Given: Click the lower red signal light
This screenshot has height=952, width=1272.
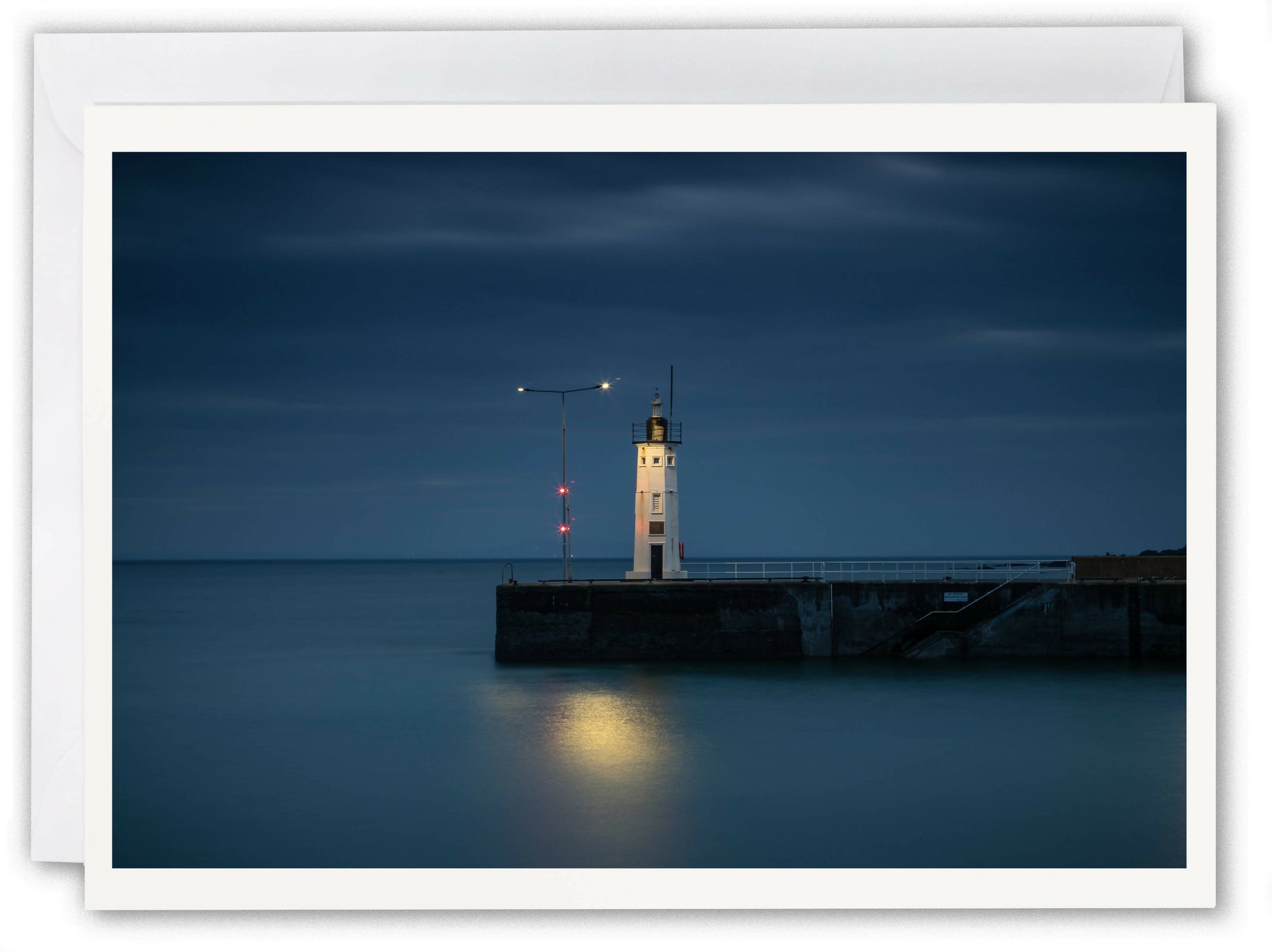Looking at the screenshot, I should [x=562, y=529].
